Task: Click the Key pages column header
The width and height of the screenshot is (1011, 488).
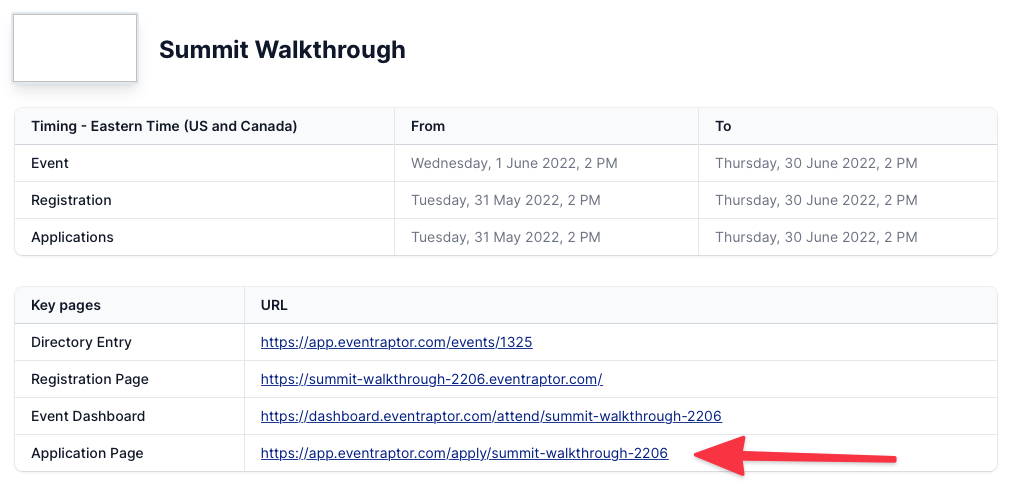Action: (66, 305)
